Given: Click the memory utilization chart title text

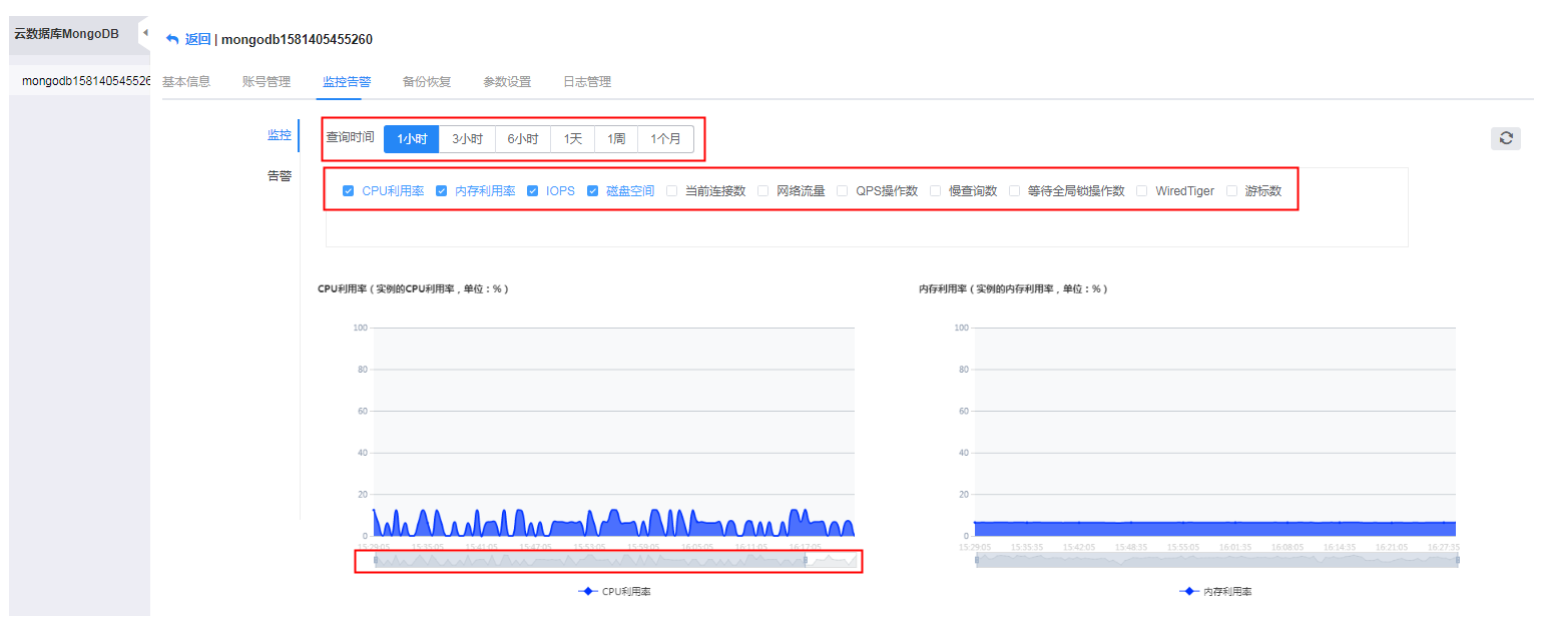Looking at the screenshot, I should coord(1013,289).
